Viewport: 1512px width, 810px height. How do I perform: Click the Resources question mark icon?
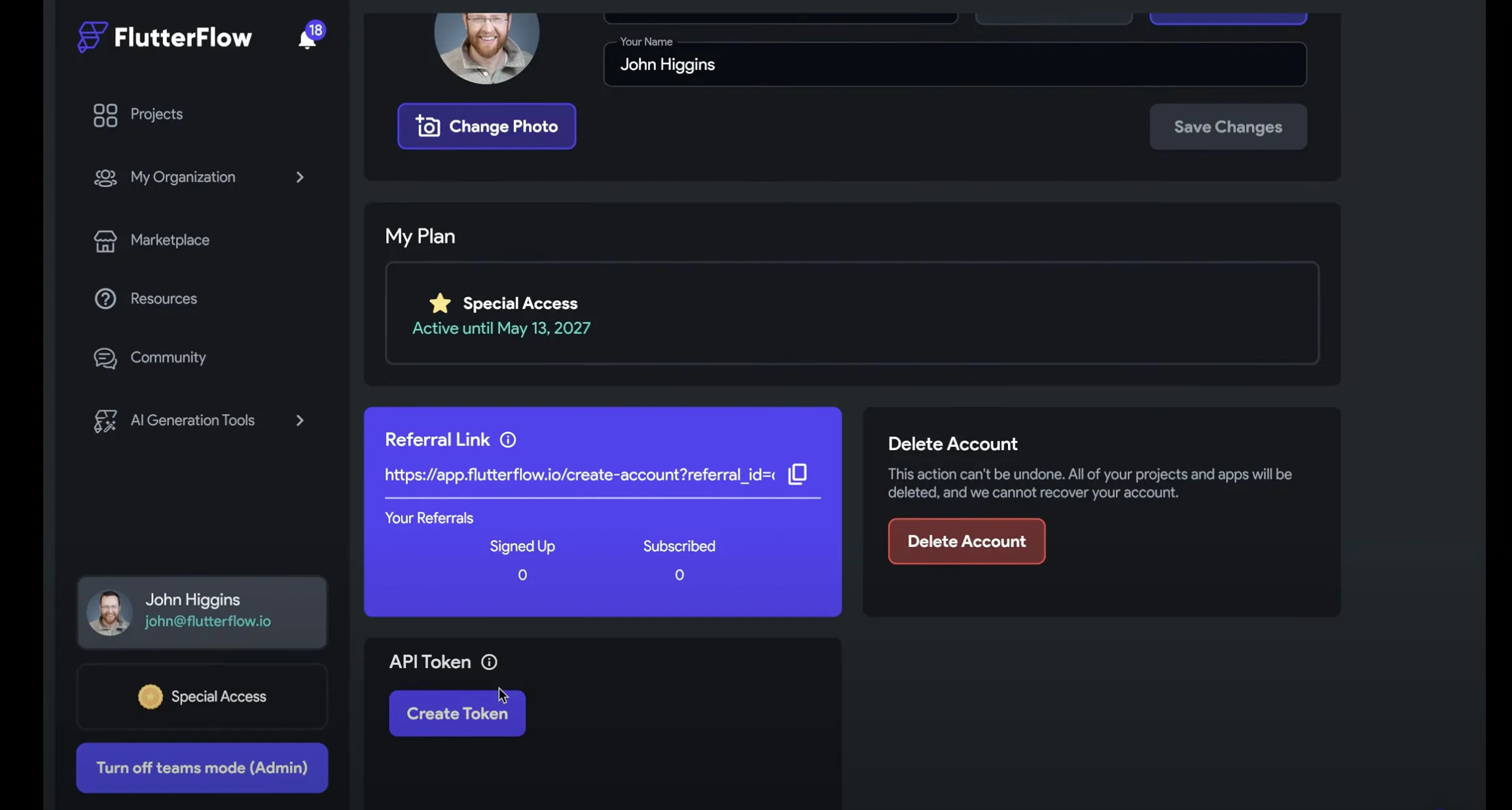(105, 299)
